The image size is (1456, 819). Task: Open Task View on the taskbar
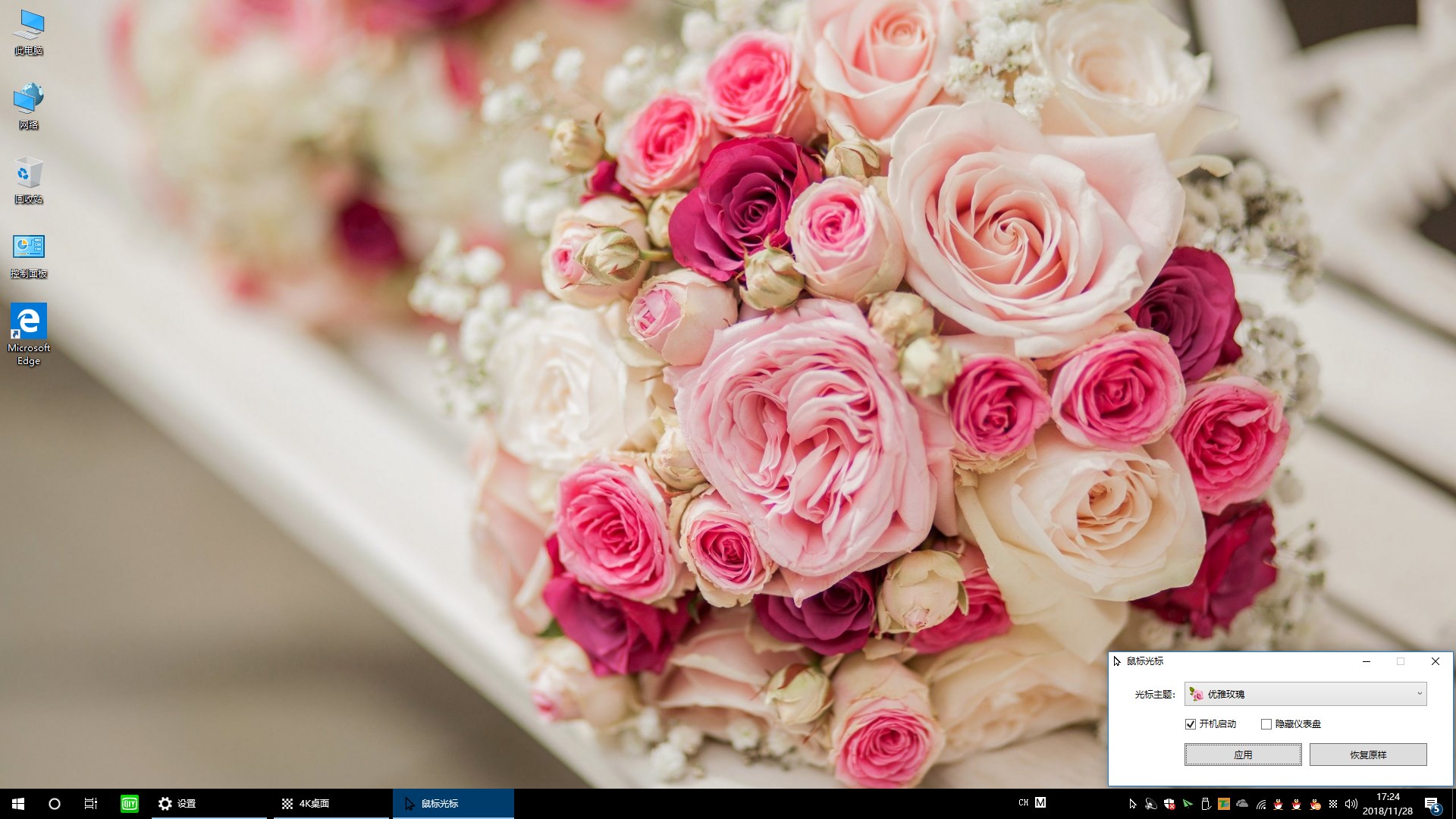pos(91,803)
